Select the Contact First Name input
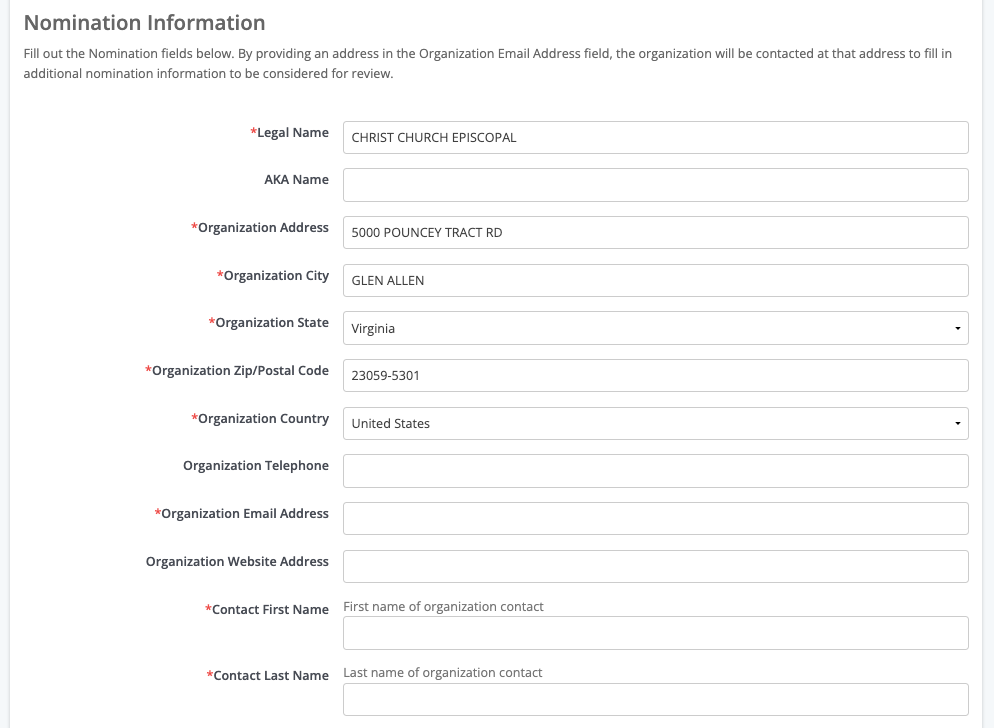Screen dimensions: 994x728 click(x=655, y=633)
